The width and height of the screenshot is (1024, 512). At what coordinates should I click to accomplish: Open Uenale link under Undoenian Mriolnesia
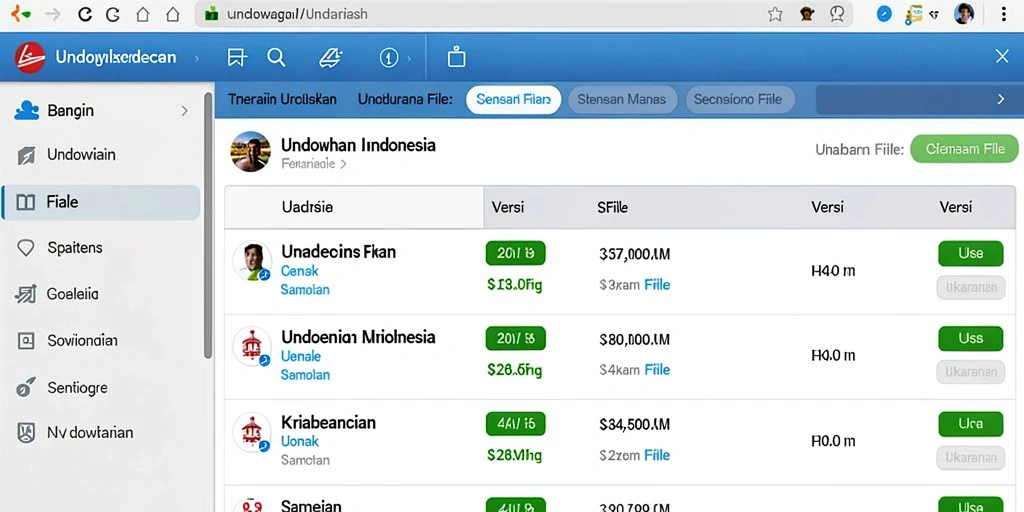pyautogui.click(x=300, y=357)
